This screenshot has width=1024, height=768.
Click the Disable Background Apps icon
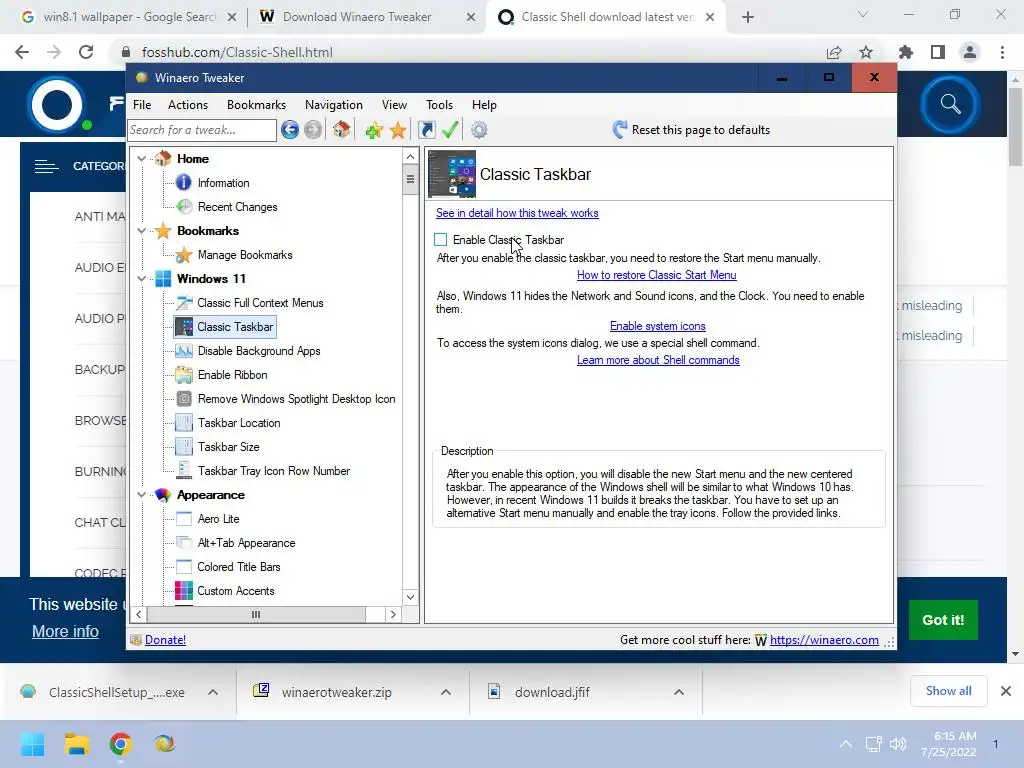[184, 351]
